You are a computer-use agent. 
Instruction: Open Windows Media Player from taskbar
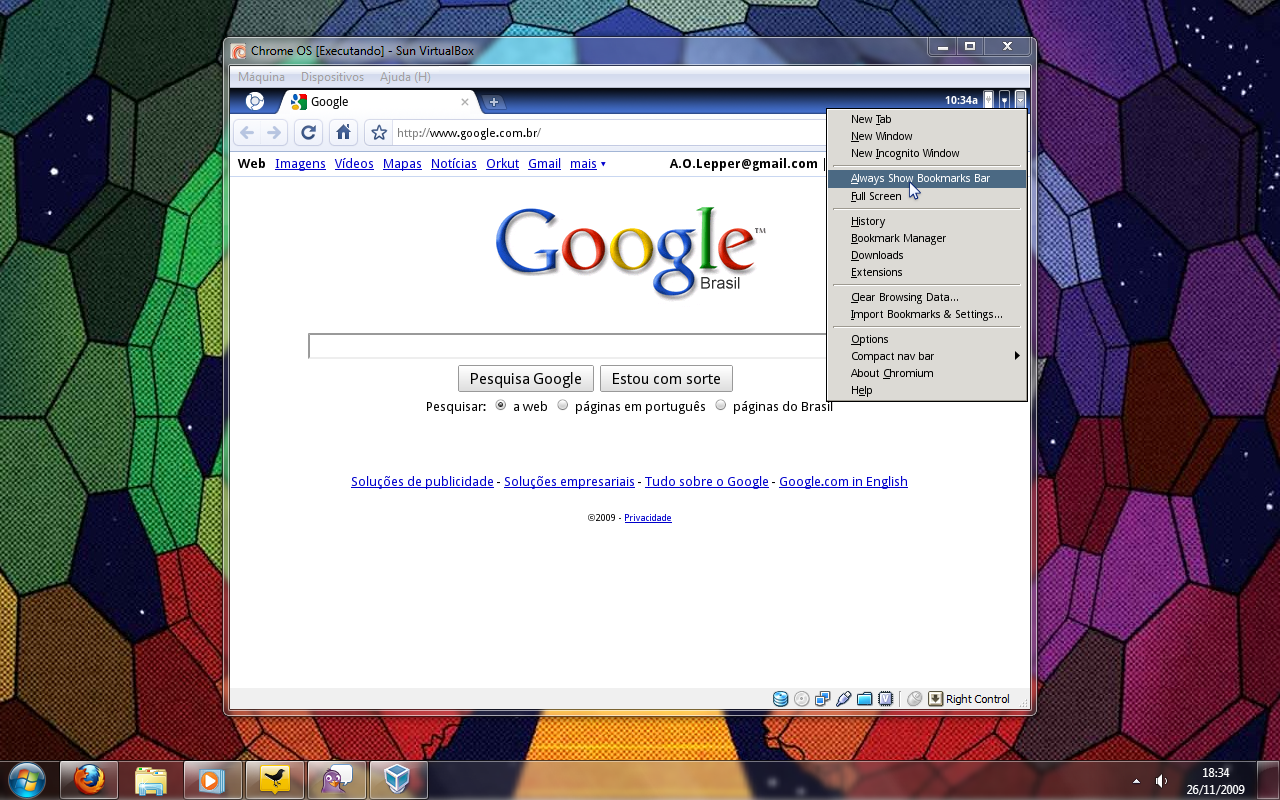pos(213,779)
